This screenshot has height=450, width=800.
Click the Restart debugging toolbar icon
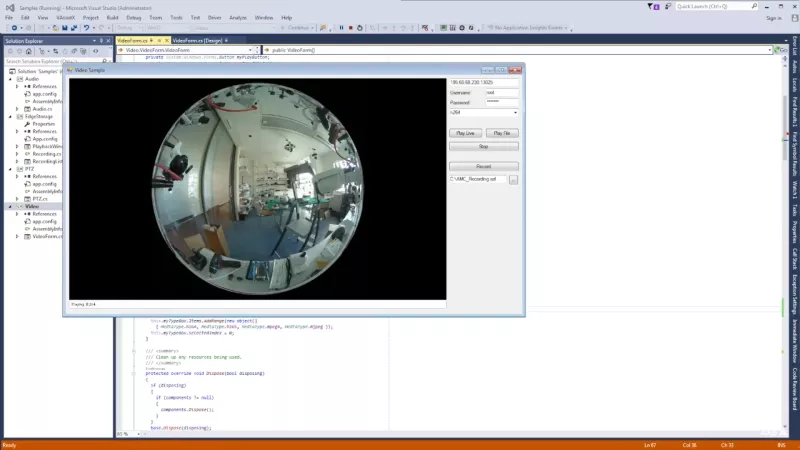(360, 28)
